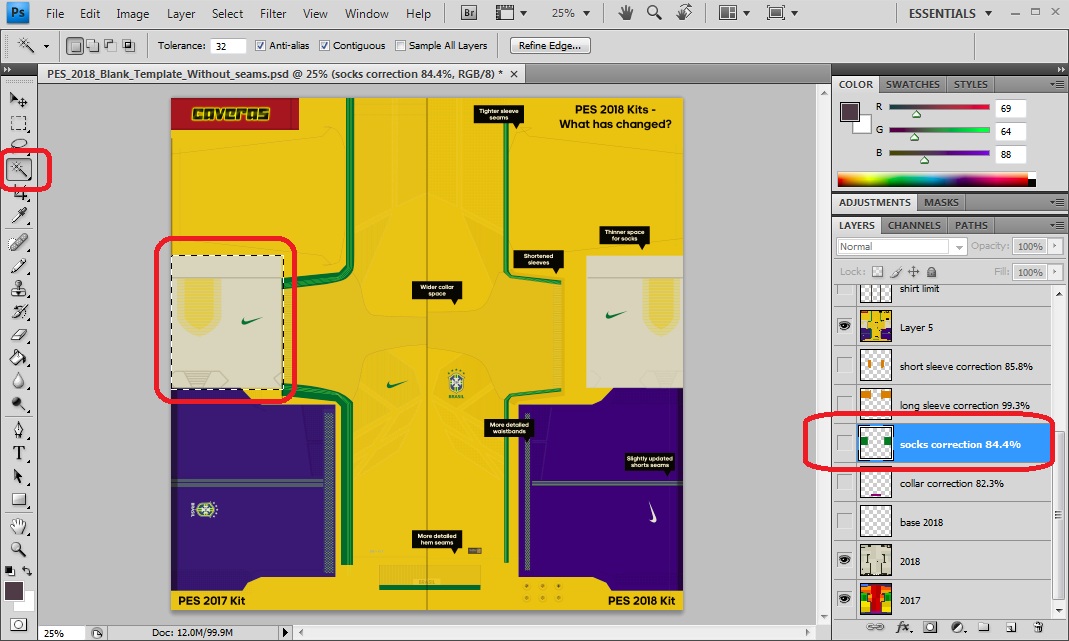The height and width of the screenshot is (641, 1069).
Task: Click Add to selection mode icon
Action: point(92,46)
